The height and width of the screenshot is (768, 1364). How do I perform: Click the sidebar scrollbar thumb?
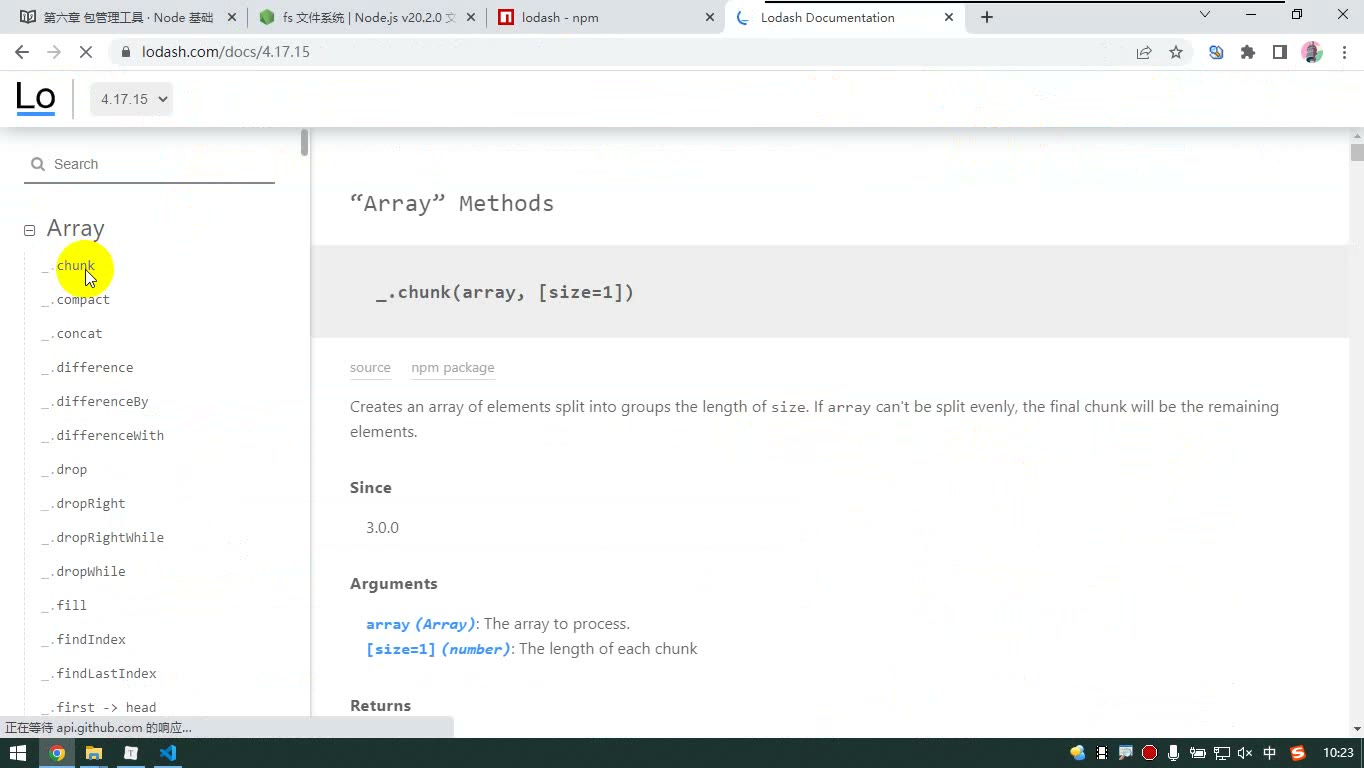[304, 143]
